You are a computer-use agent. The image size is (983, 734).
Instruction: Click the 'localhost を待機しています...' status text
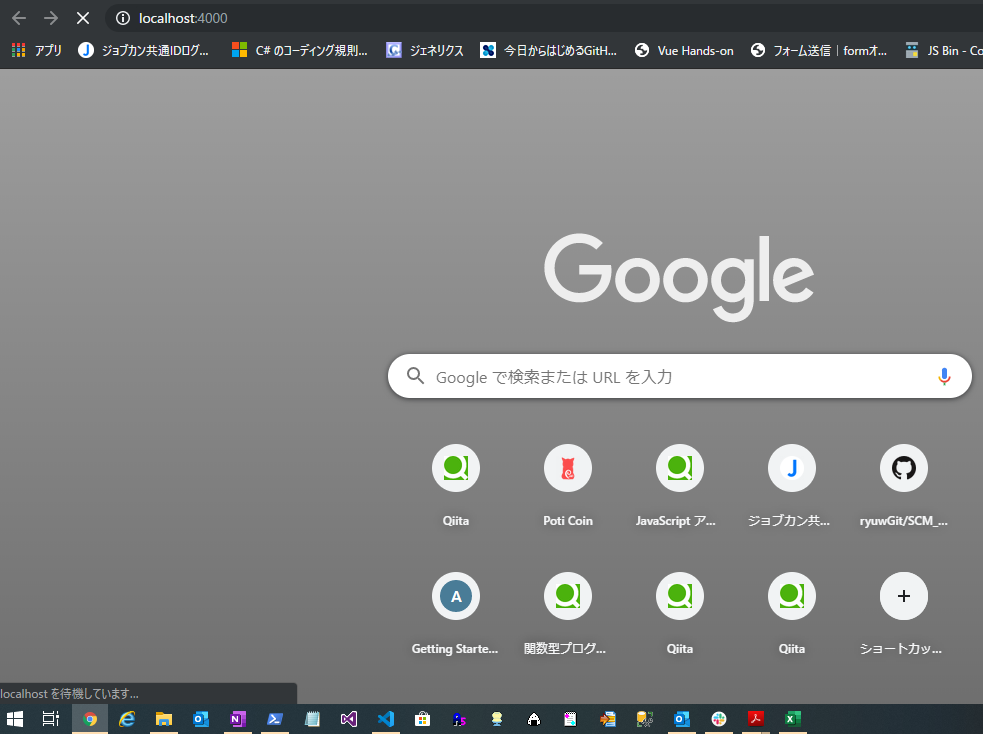(70, 694)
